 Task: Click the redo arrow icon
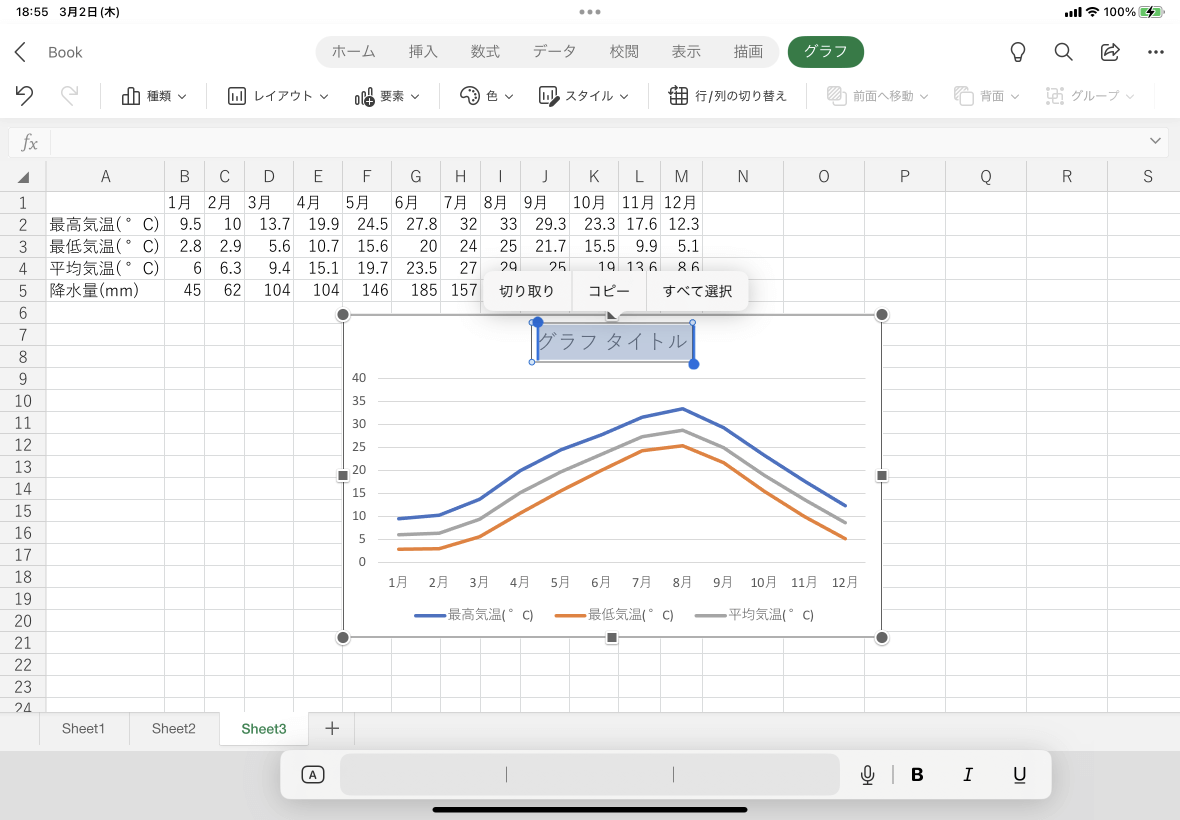pos(69,96)
